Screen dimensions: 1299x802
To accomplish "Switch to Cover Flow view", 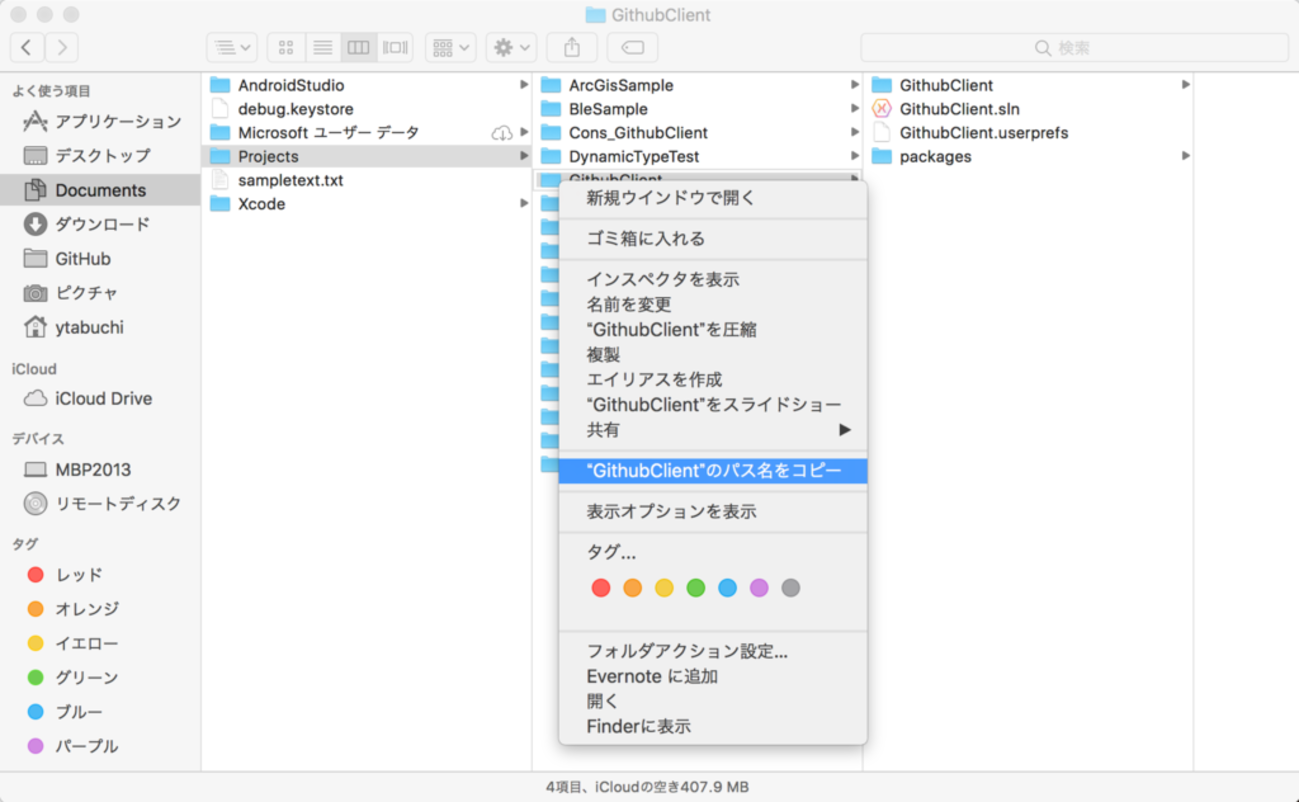I will tap(395, 47).
